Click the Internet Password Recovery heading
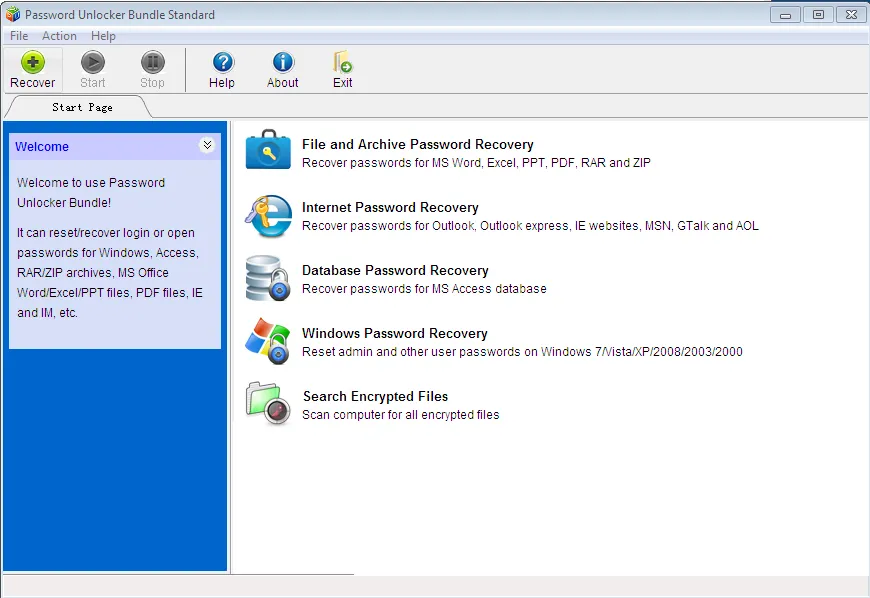 pos(391,207)
